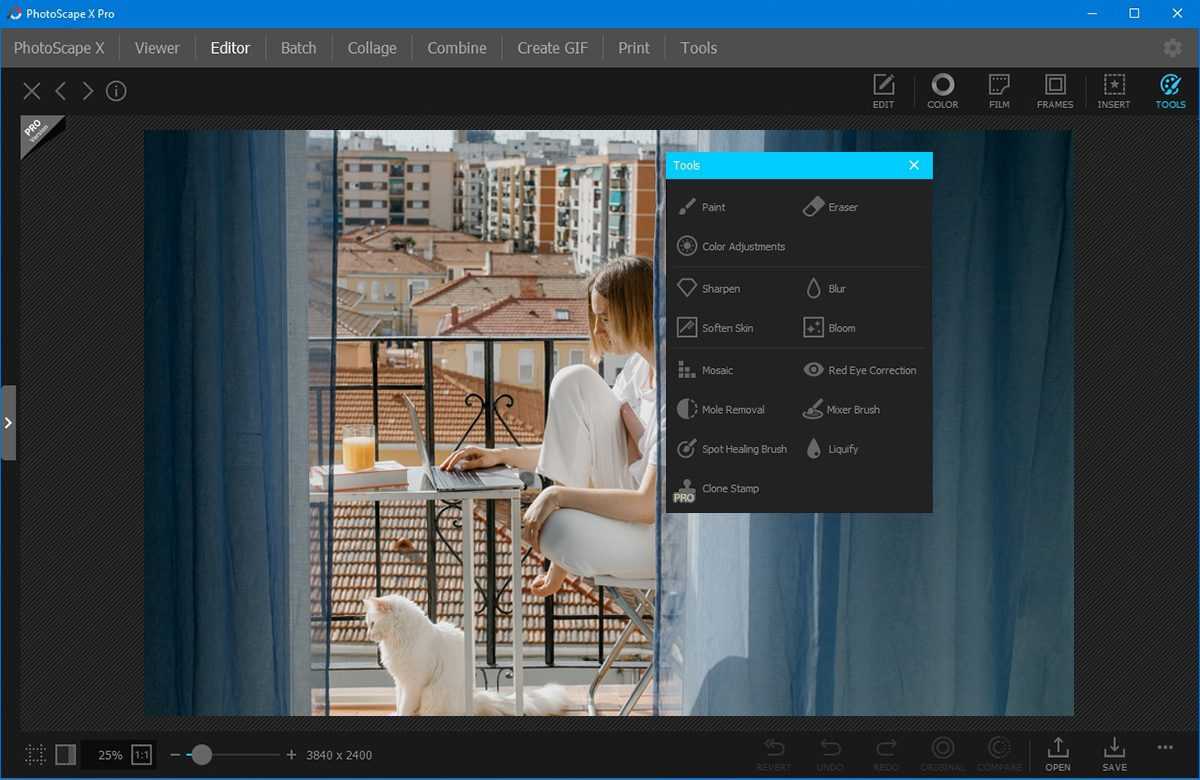1200x780 pixels.
Task: Open the more options ellipsis menu
Action: (1165, 747)
